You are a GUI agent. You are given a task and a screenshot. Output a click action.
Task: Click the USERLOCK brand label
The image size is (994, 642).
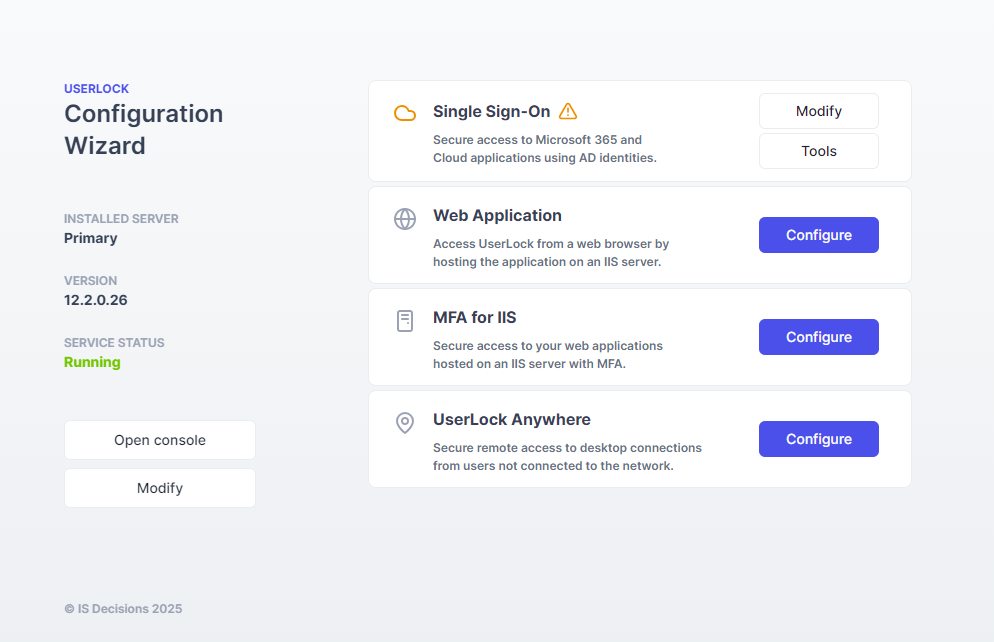97,89
